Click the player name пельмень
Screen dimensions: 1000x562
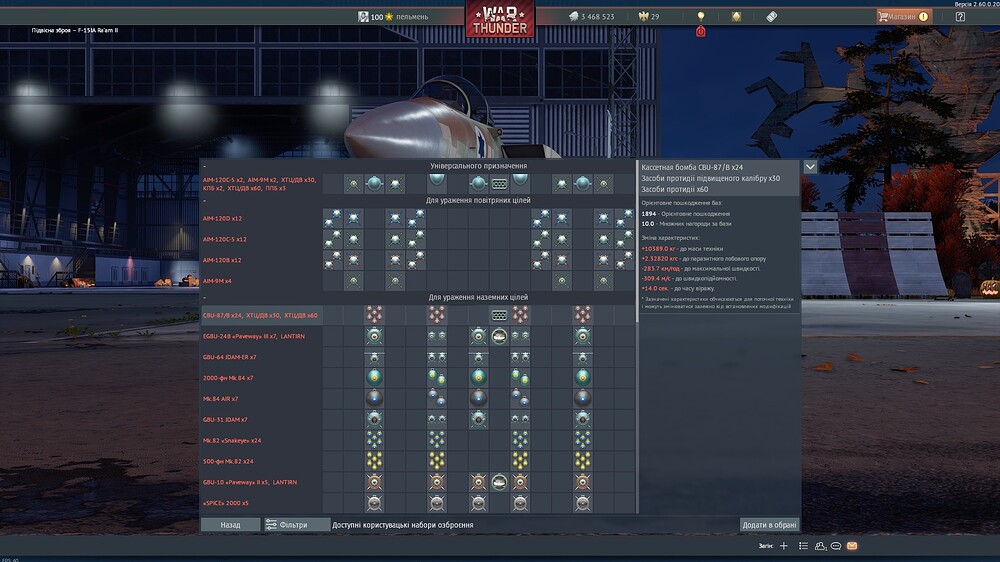click(x=412, y=17)
